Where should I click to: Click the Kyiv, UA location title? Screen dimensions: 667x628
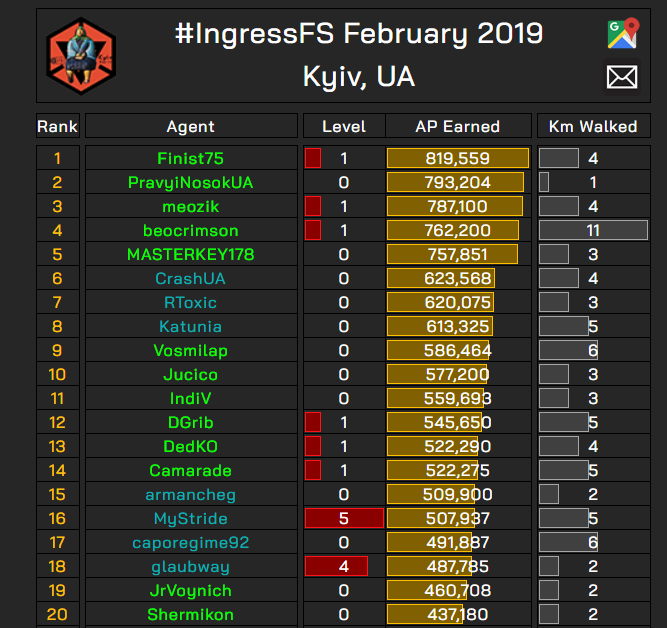pyautogui.click(x=358, y=77)
